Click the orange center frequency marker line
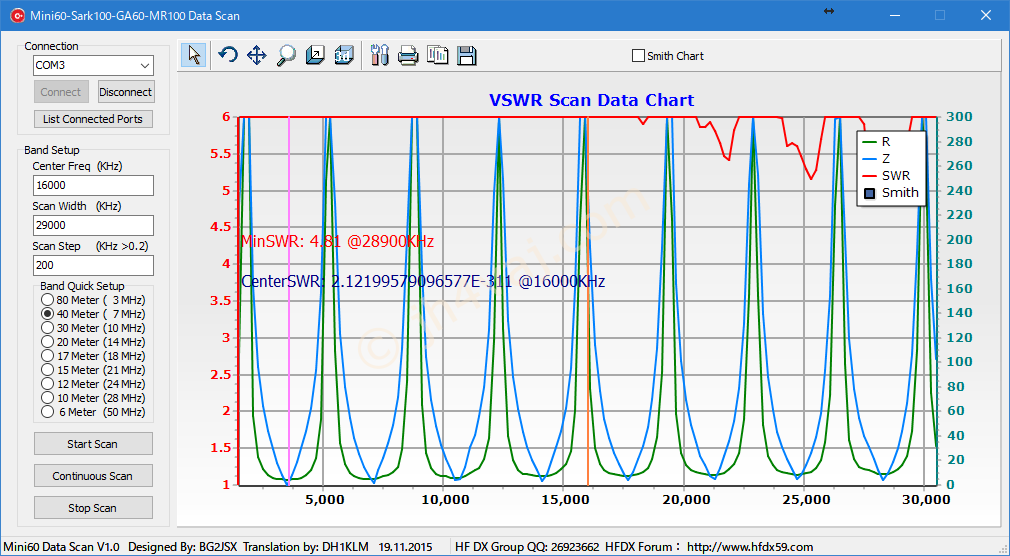Image resolution: width=1010 pixels, height=556 pixels. pyautogui.click(x=588, y=301)
